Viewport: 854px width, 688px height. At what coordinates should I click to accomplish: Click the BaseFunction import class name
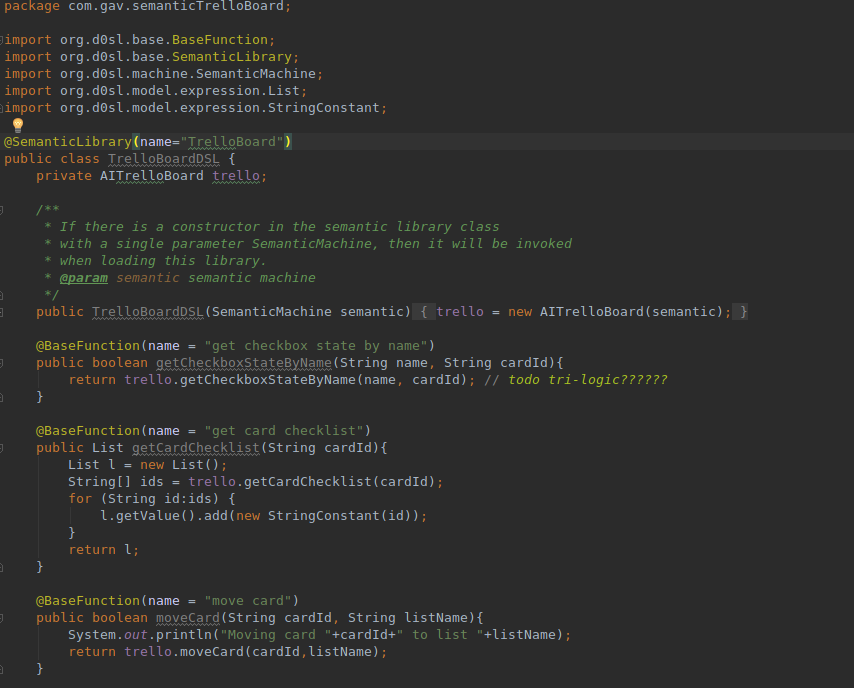pos(220,40)
